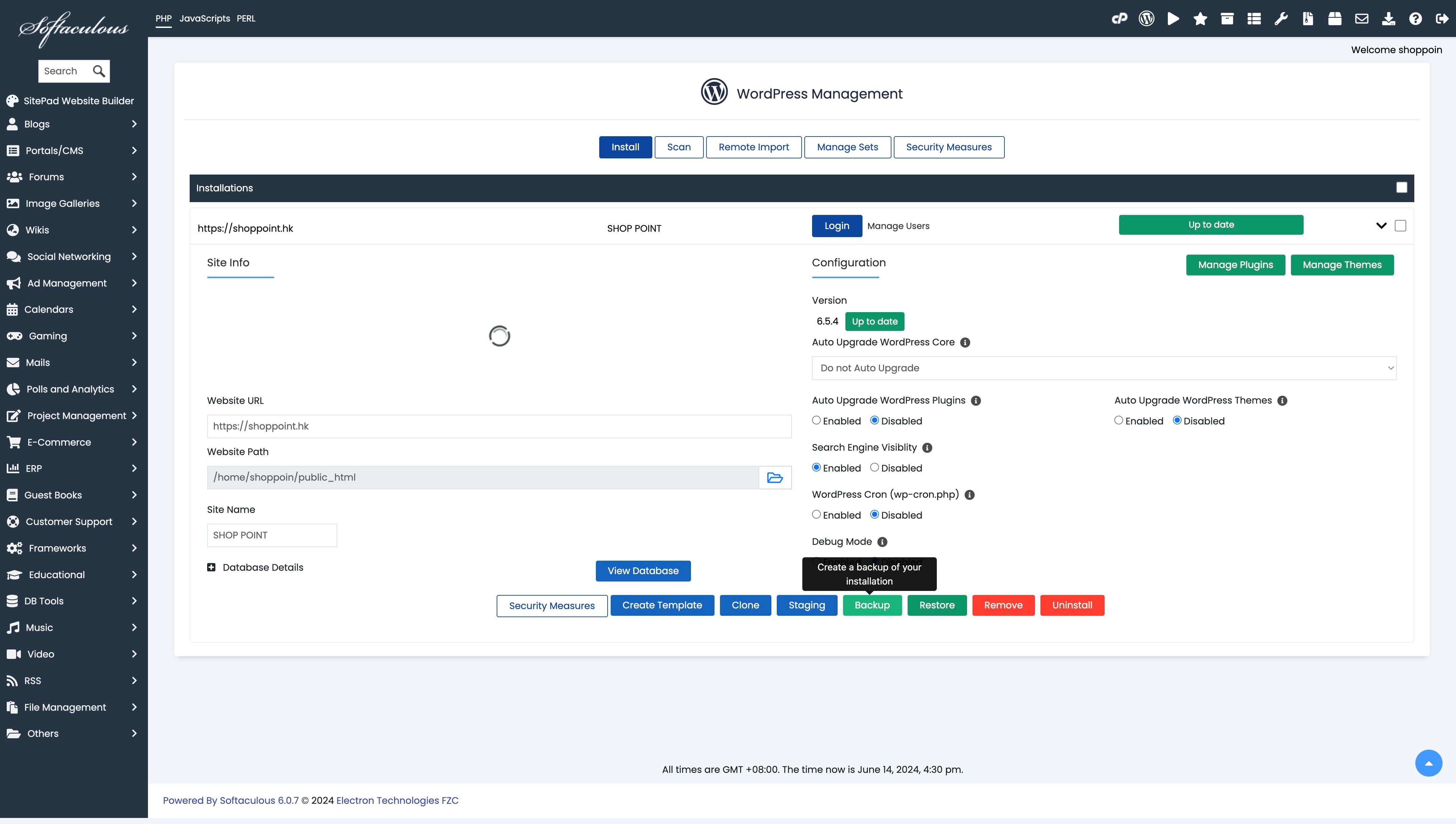This screenshot has height=824, width=1456.
Task: Open the demos play icon
Action: pyautogui.click(x=1173, y=19)
